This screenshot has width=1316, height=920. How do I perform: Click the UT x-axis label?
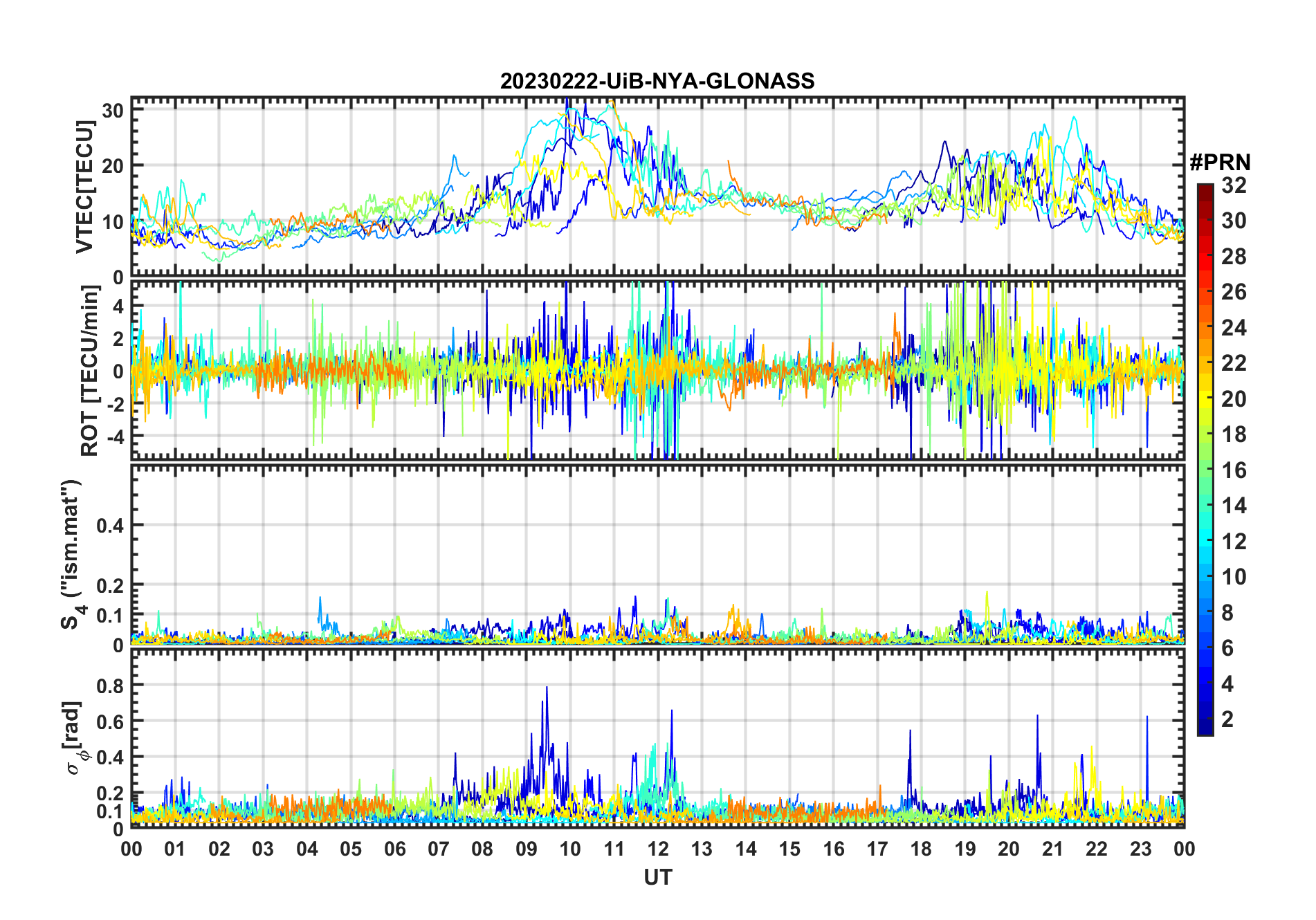point(658,877)
